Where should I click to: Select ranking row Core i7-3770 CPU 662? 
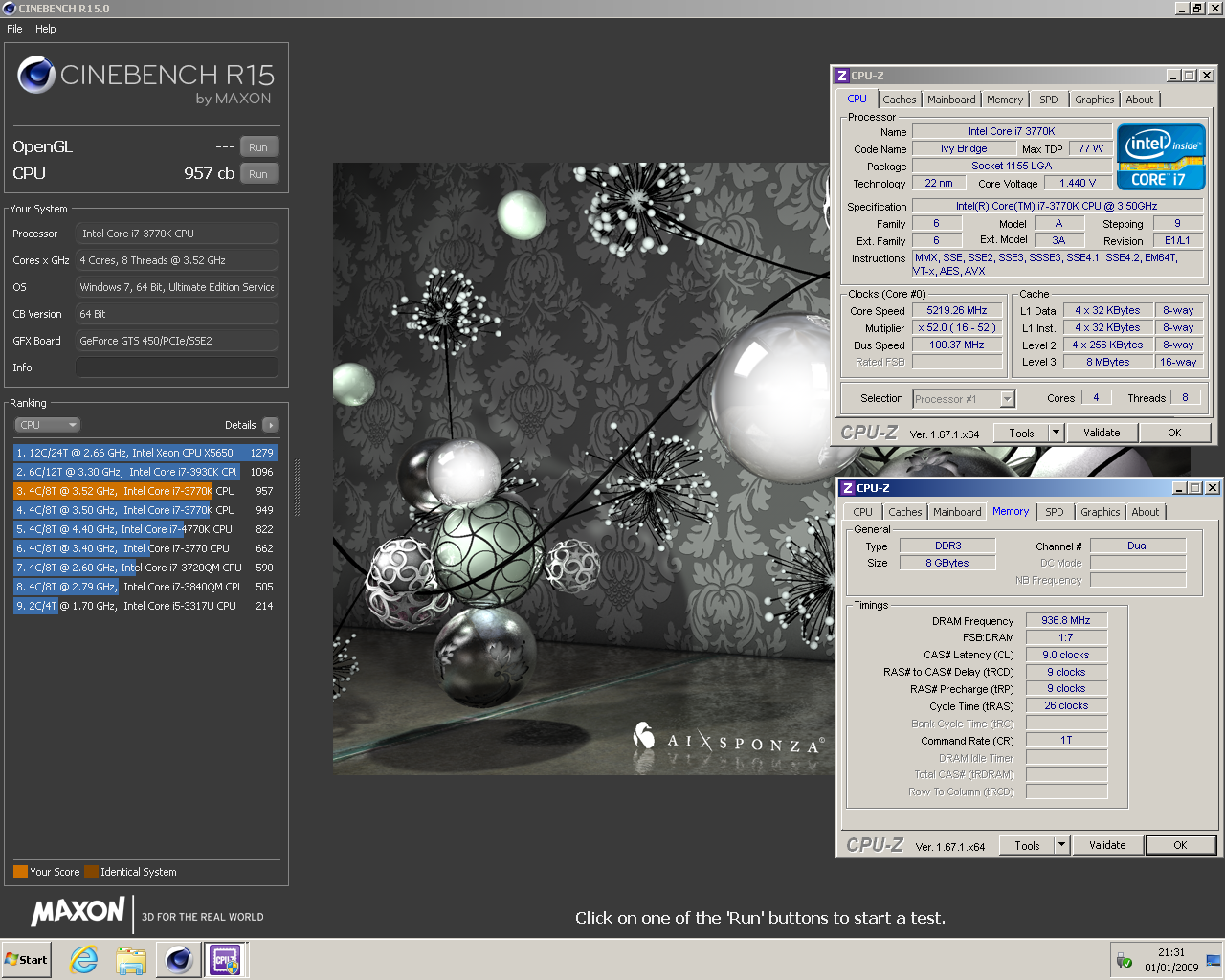coord(145,548)
